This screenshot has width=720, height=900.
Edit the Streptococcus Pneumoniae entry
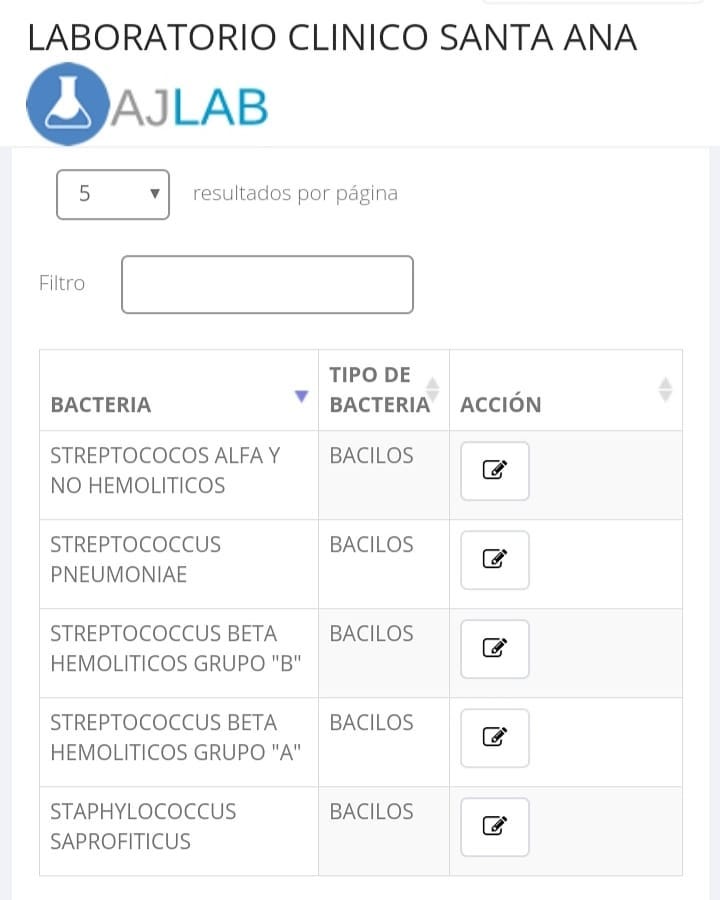[x=494, y=560]
